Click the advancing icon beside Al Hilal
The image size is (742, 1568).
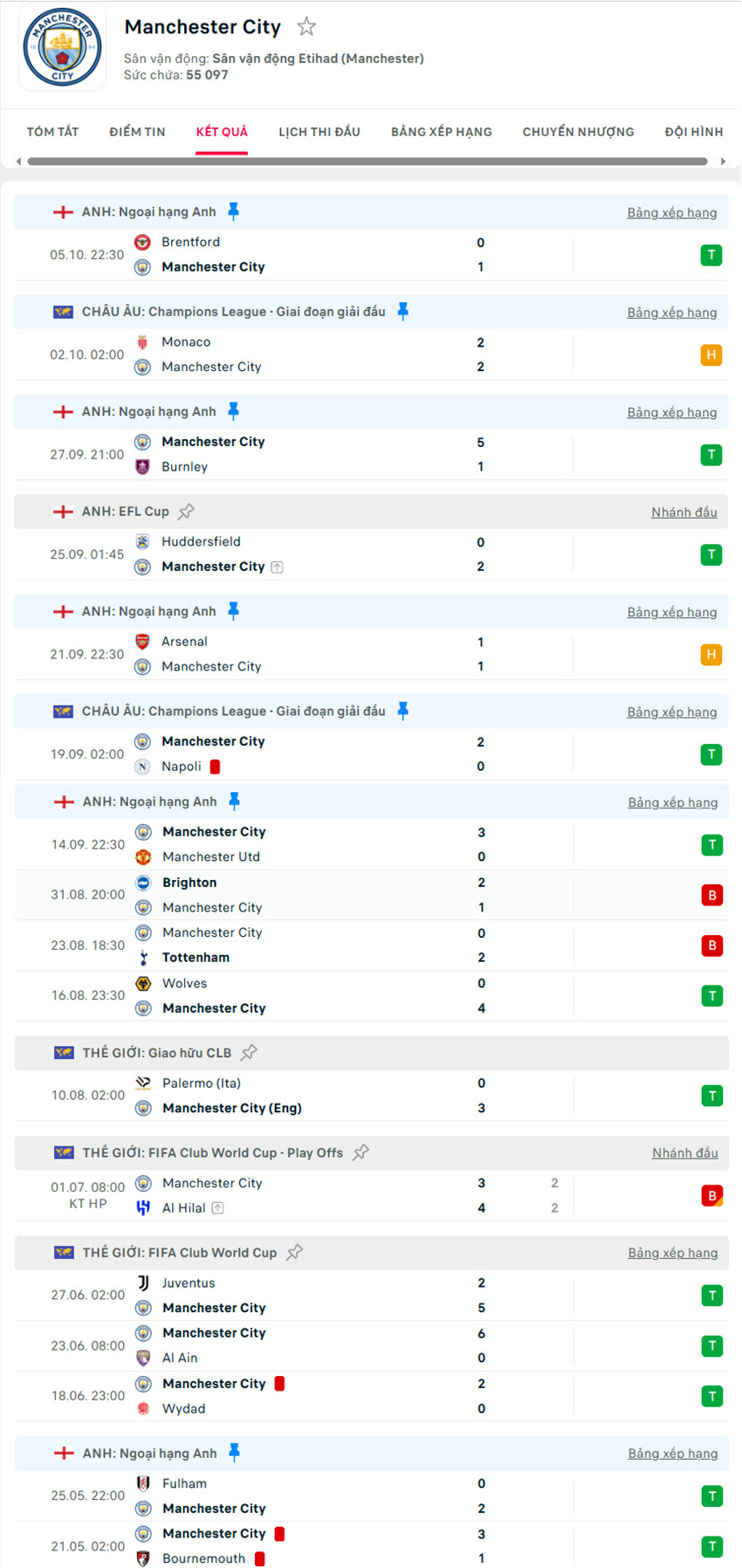[x=218, y=1208]
